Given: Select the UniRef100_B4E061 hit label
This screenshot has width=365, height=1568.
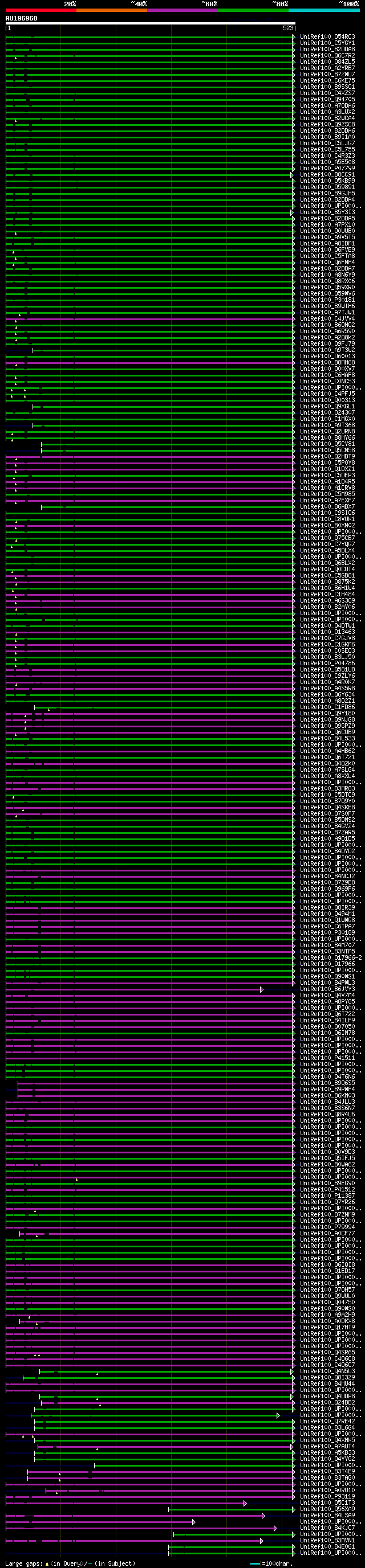Looking at the screenshot, I should pyautogui.click(x=327, y=1547).
